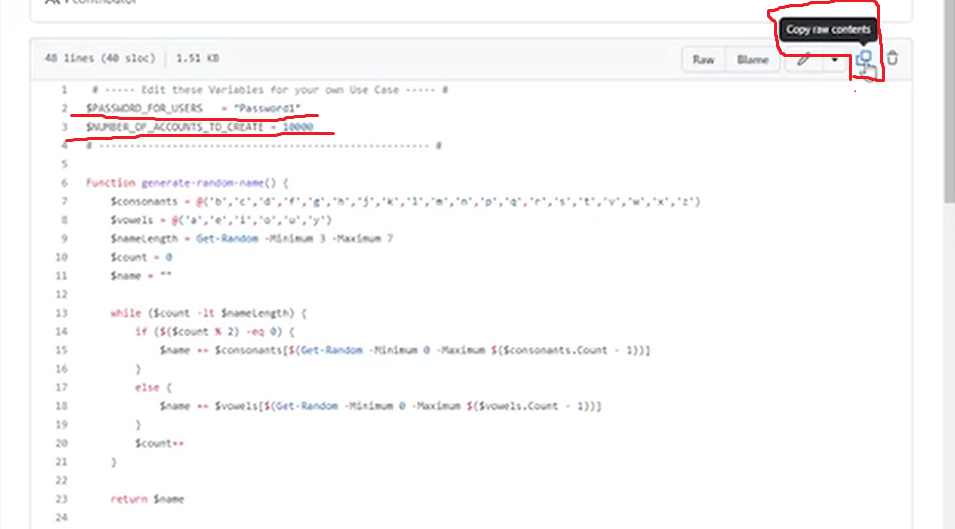Click the '48 lines (40 sloc)' info text
This screenshot has height=529, width=955.
point(100,58)
